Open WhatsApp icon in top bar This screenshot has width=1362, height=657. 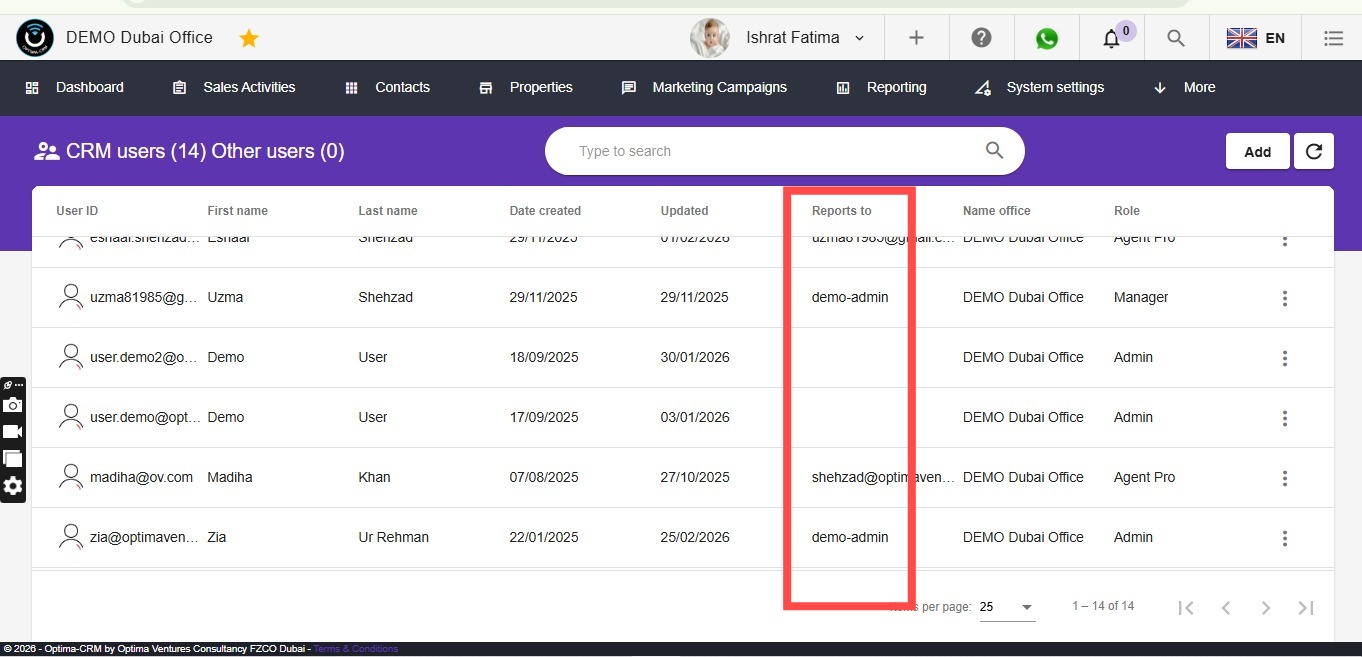tap(1047, 38)
